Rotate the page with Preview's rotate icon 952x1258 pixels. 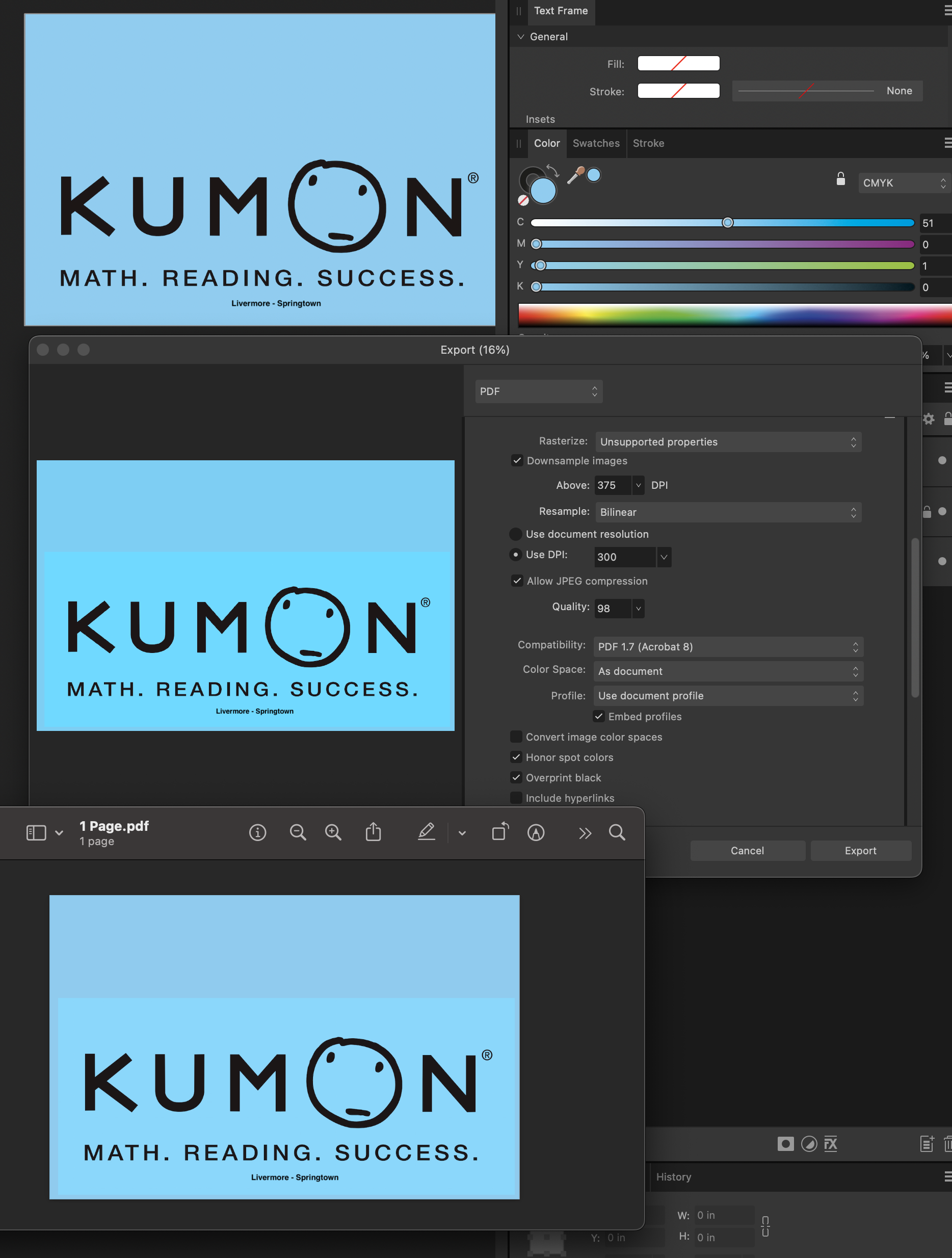500,831
